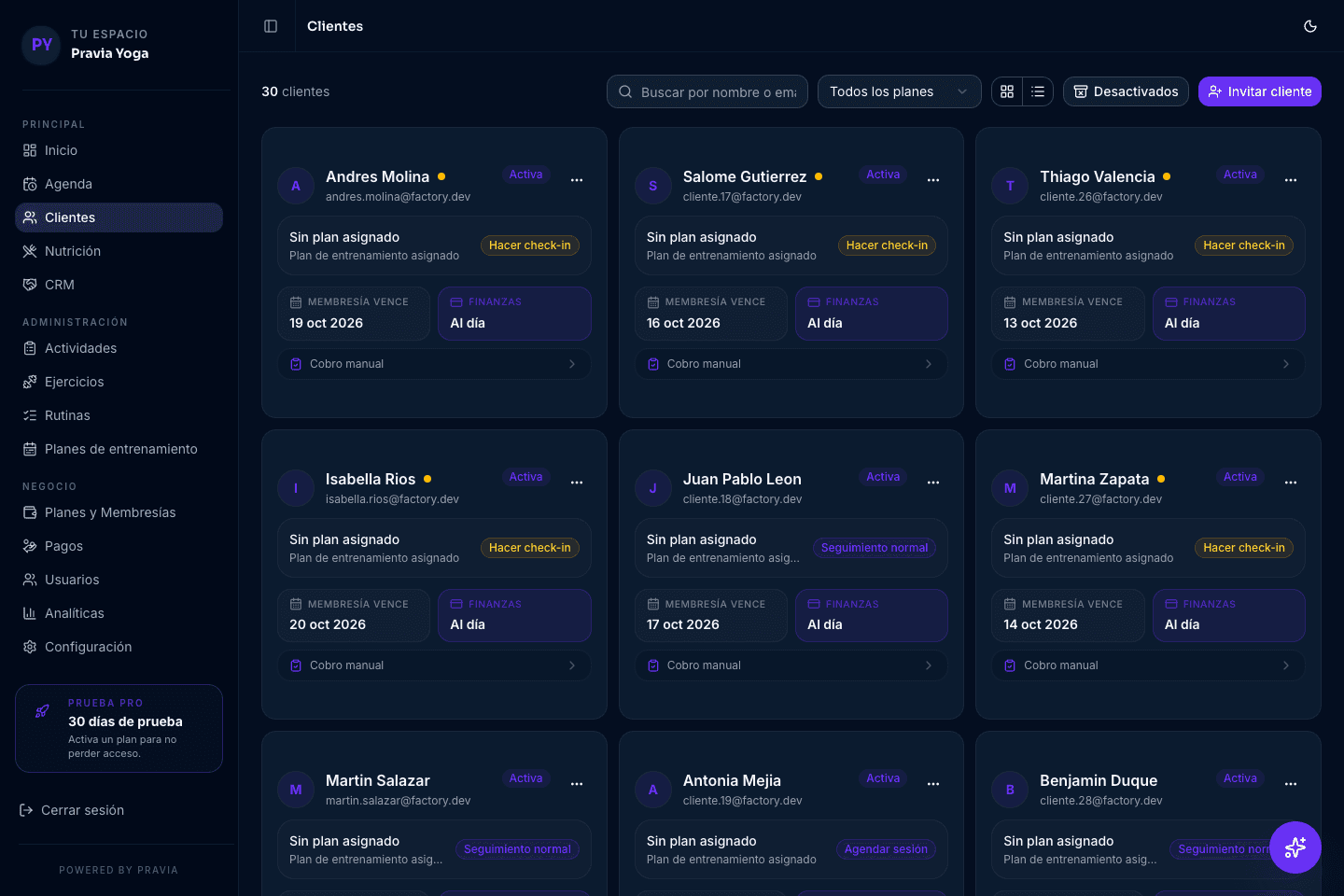The width and height of the screenshot is (1344, 896).
Task: Click the Analíticas chart icon
Action: [30, 613]
